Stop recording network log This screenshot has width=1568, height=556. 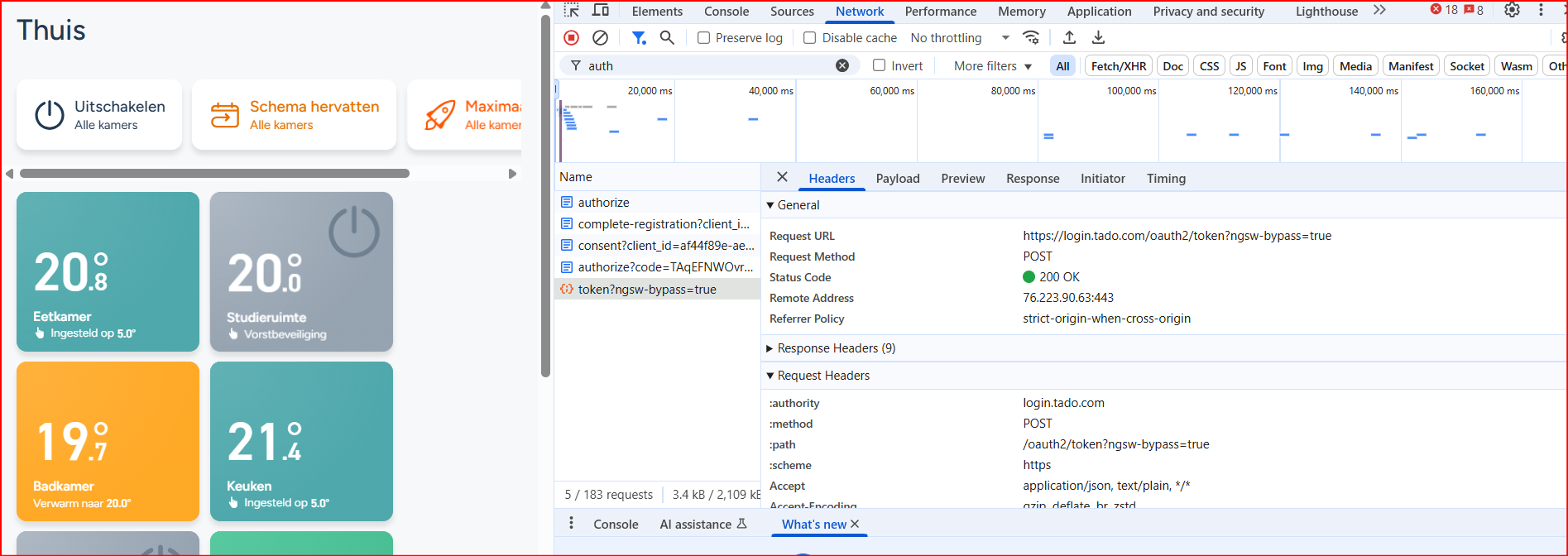click(x=571, y=38)
